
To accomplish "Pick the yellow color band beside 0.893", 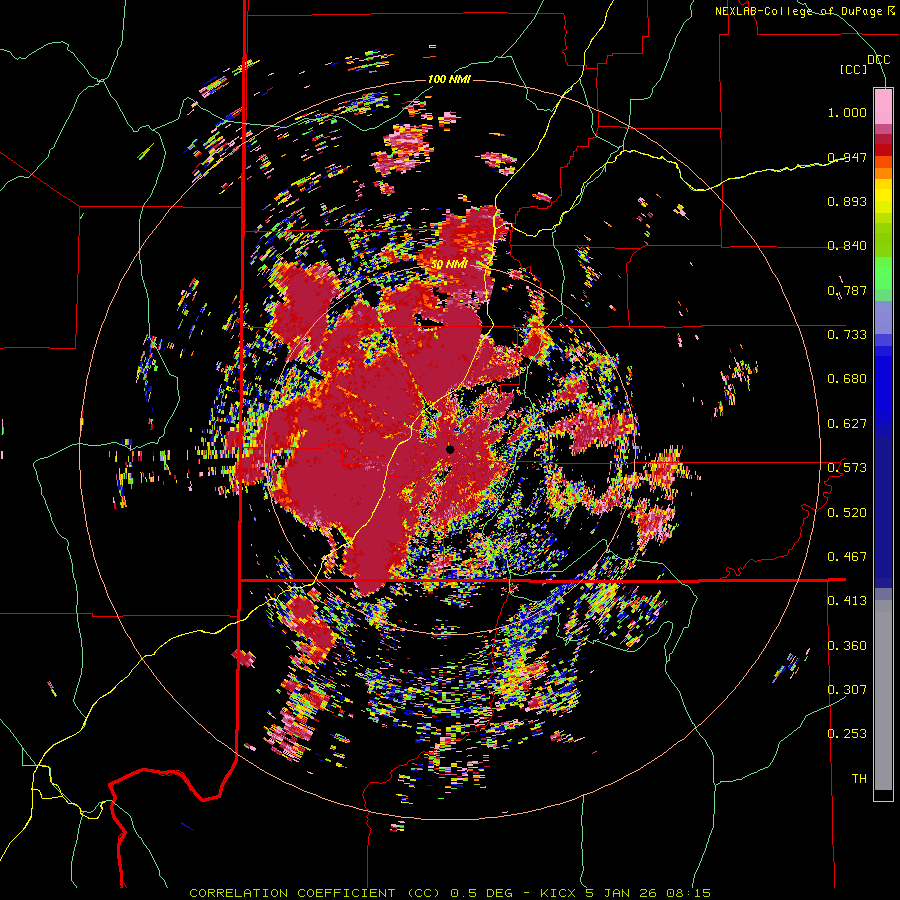I will pos(883,200).
